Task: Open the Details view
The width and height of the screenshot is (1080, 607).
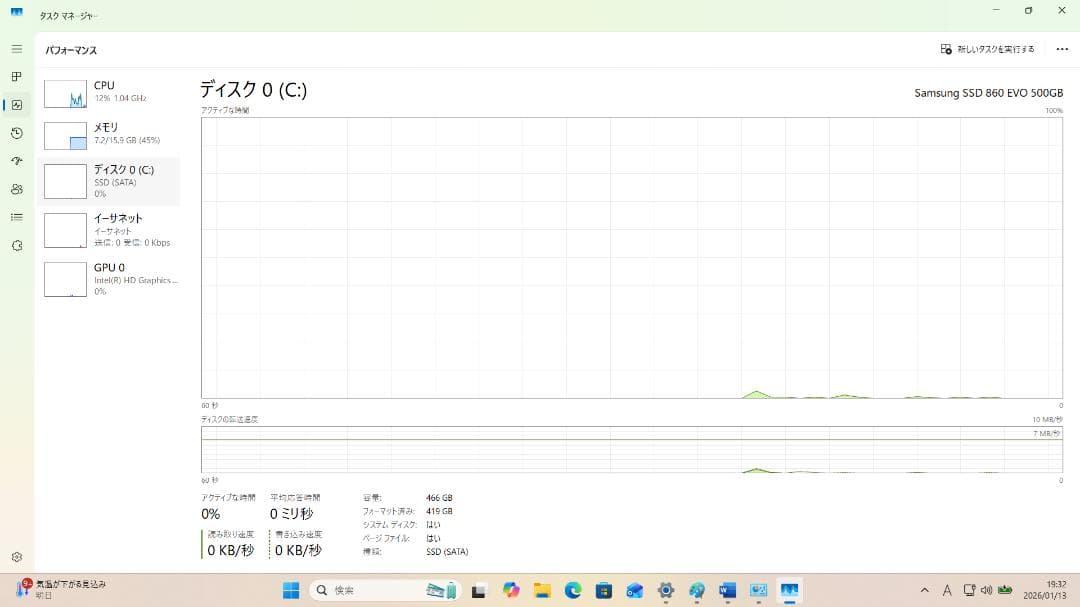Action: click(16, 217)
